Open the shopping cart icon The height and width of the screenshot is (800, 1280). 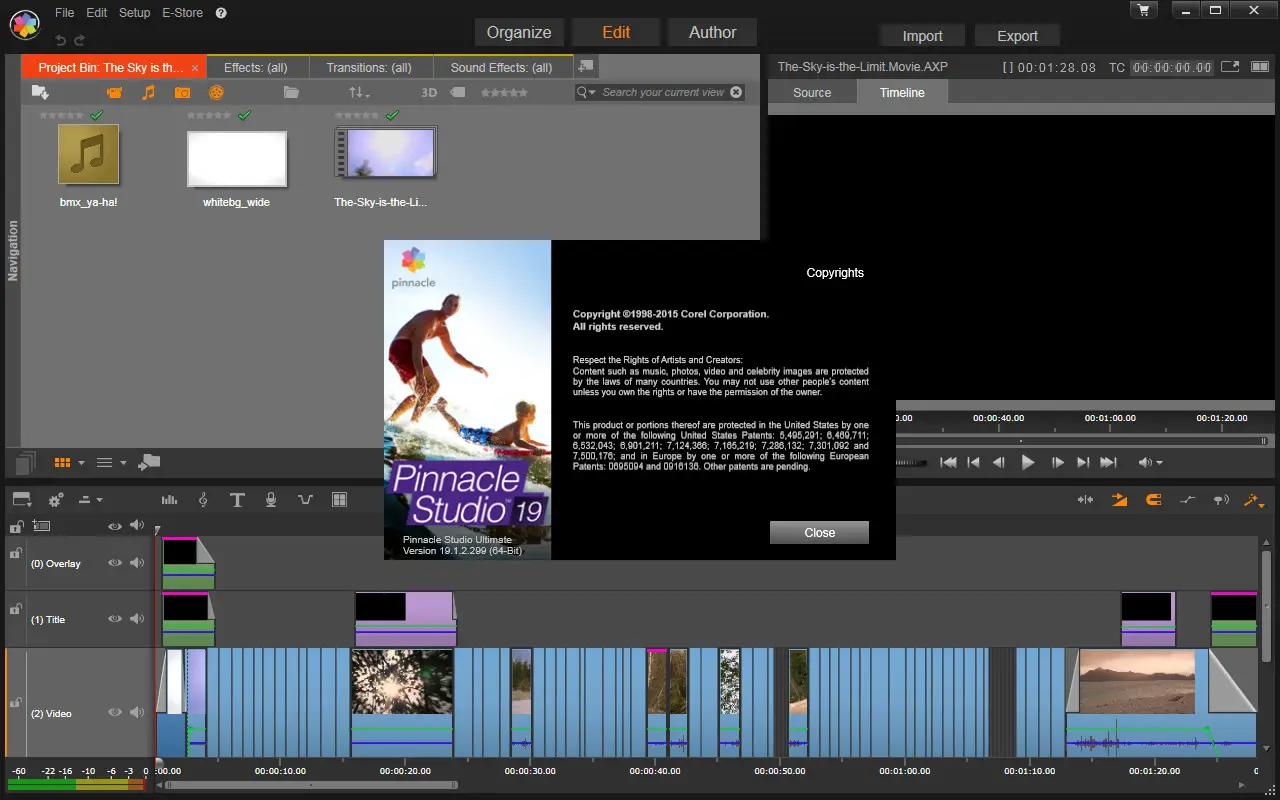click(x=1143, y=10)
